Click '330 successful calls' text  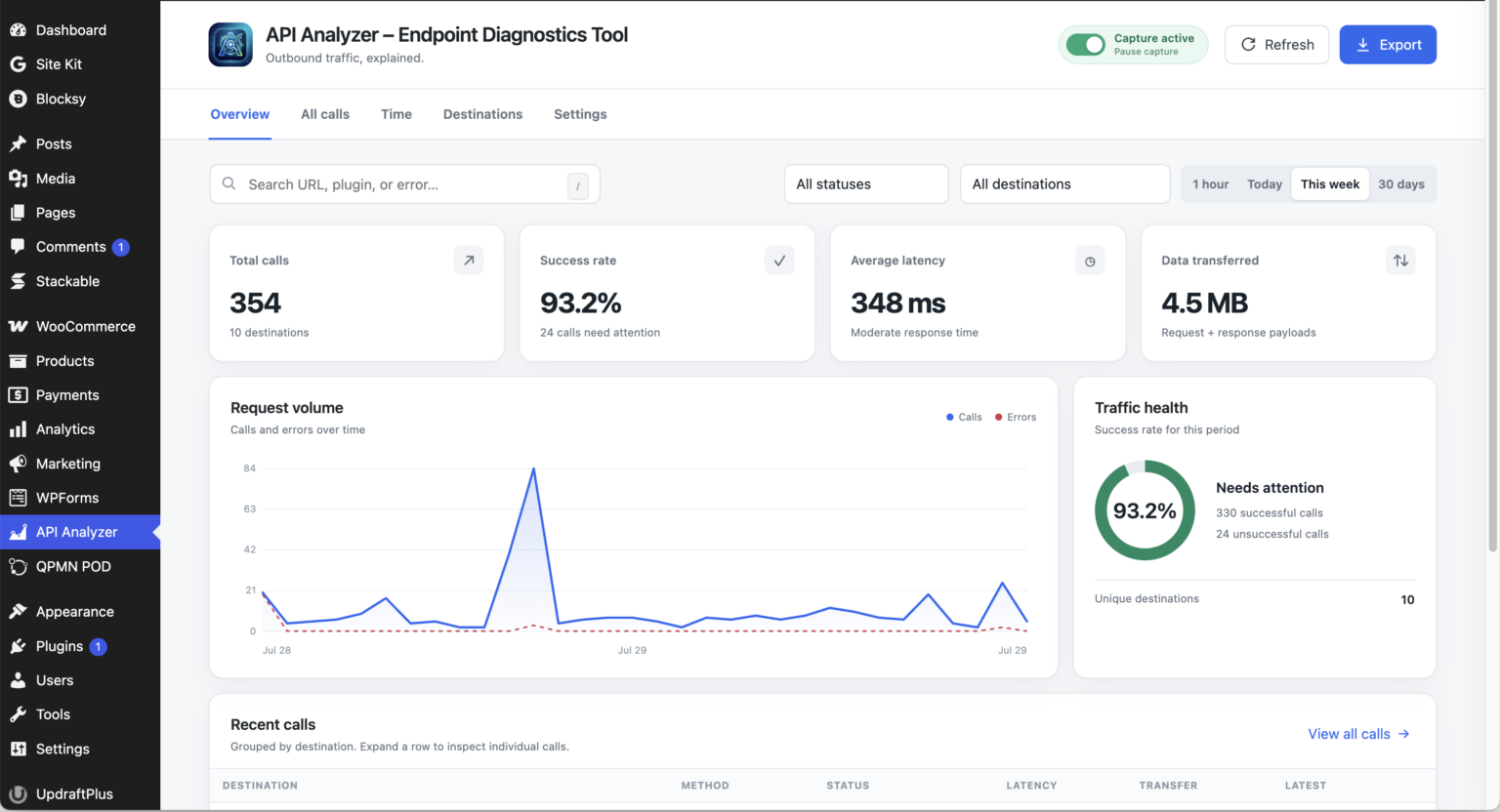[x=1270, y=513]
